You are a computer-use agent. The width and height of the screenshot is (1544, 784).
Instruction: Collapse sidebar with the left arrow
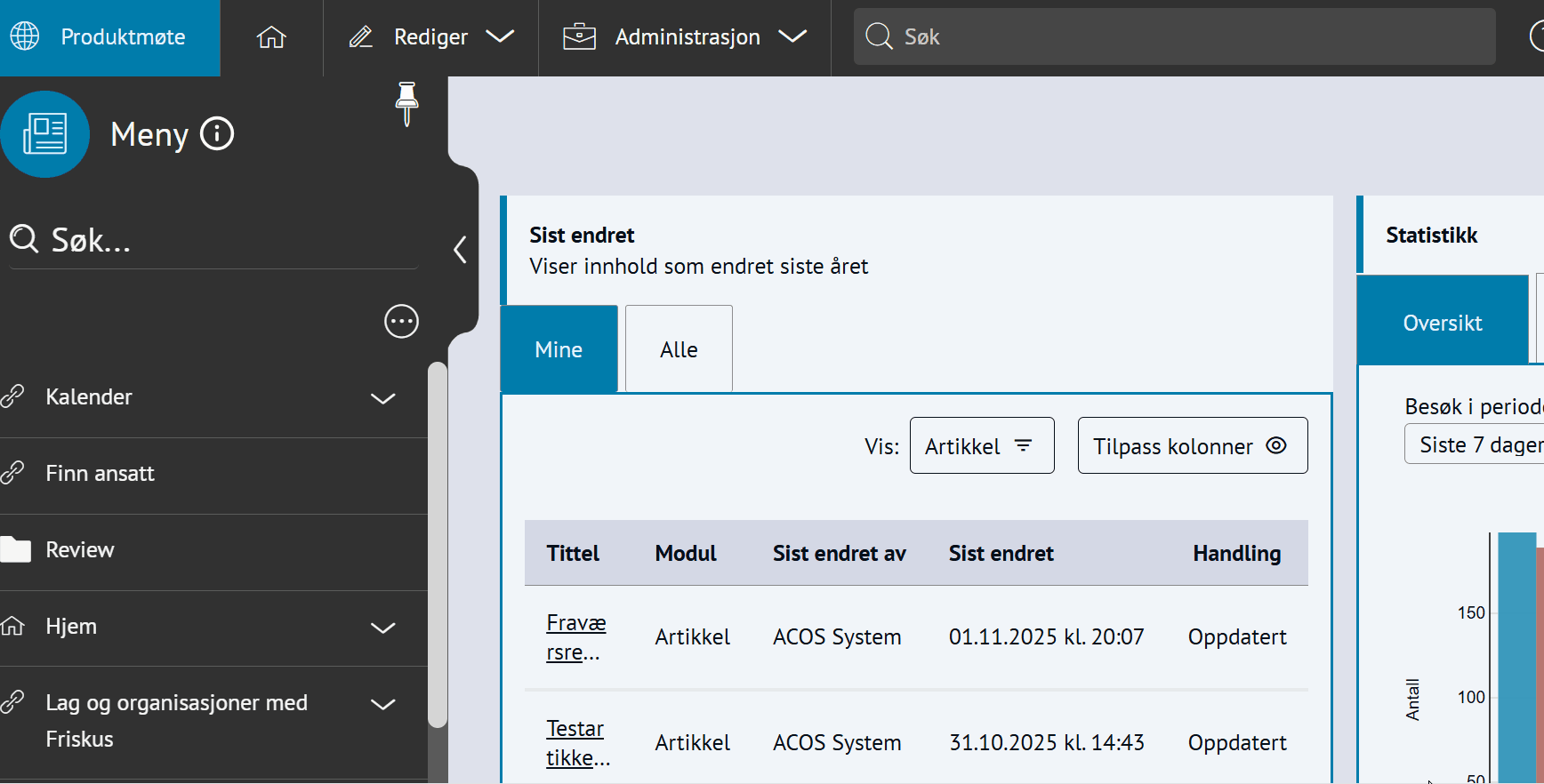460,250
